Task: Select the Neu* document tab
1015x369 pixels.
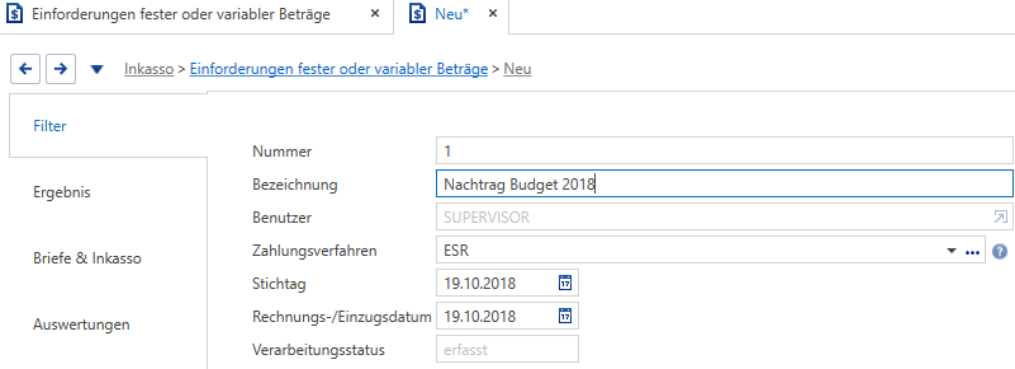Action: click(451, 15)
